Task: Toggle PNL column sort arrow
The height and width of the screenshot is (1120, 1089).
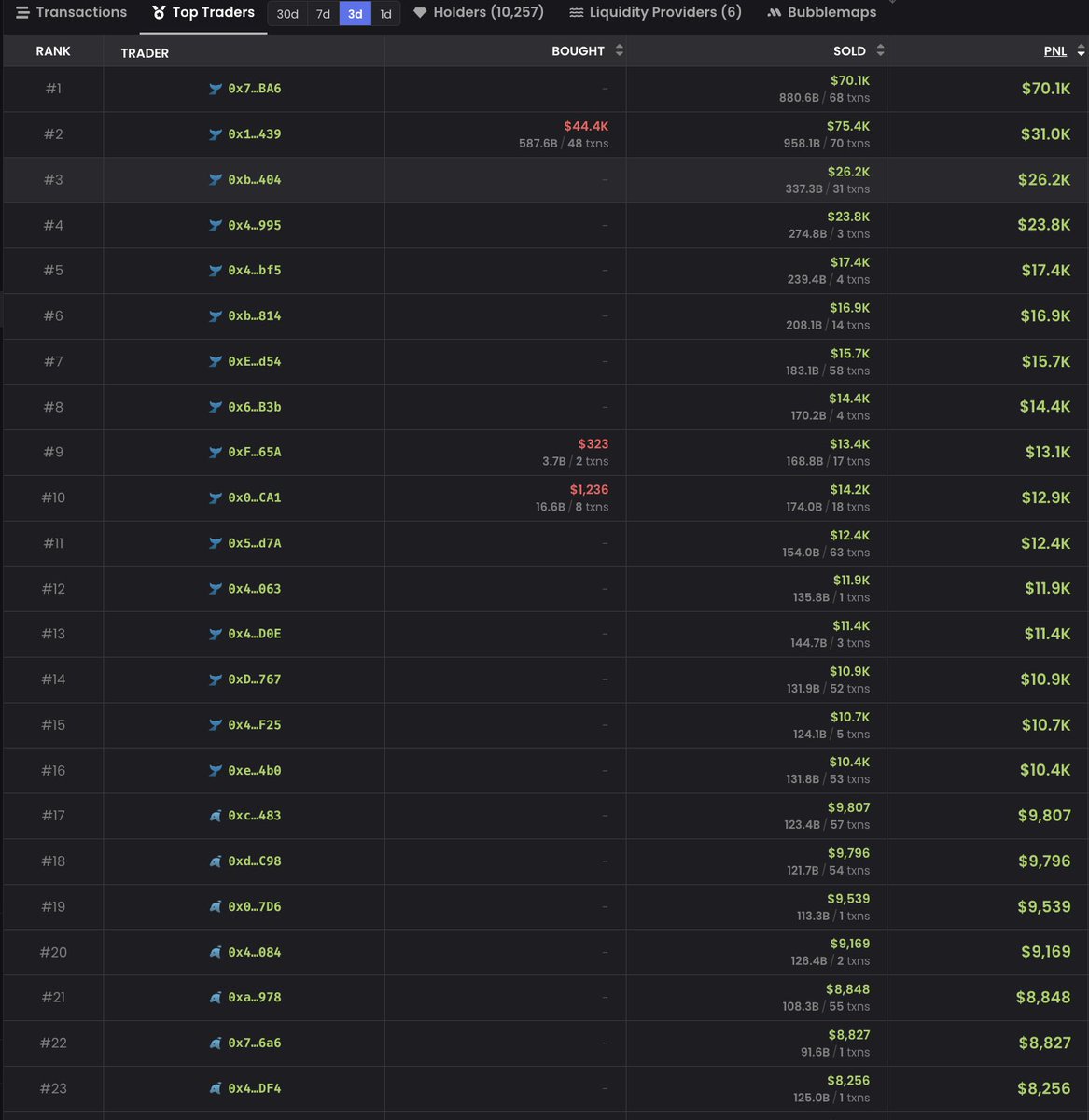Action: 1081,51
